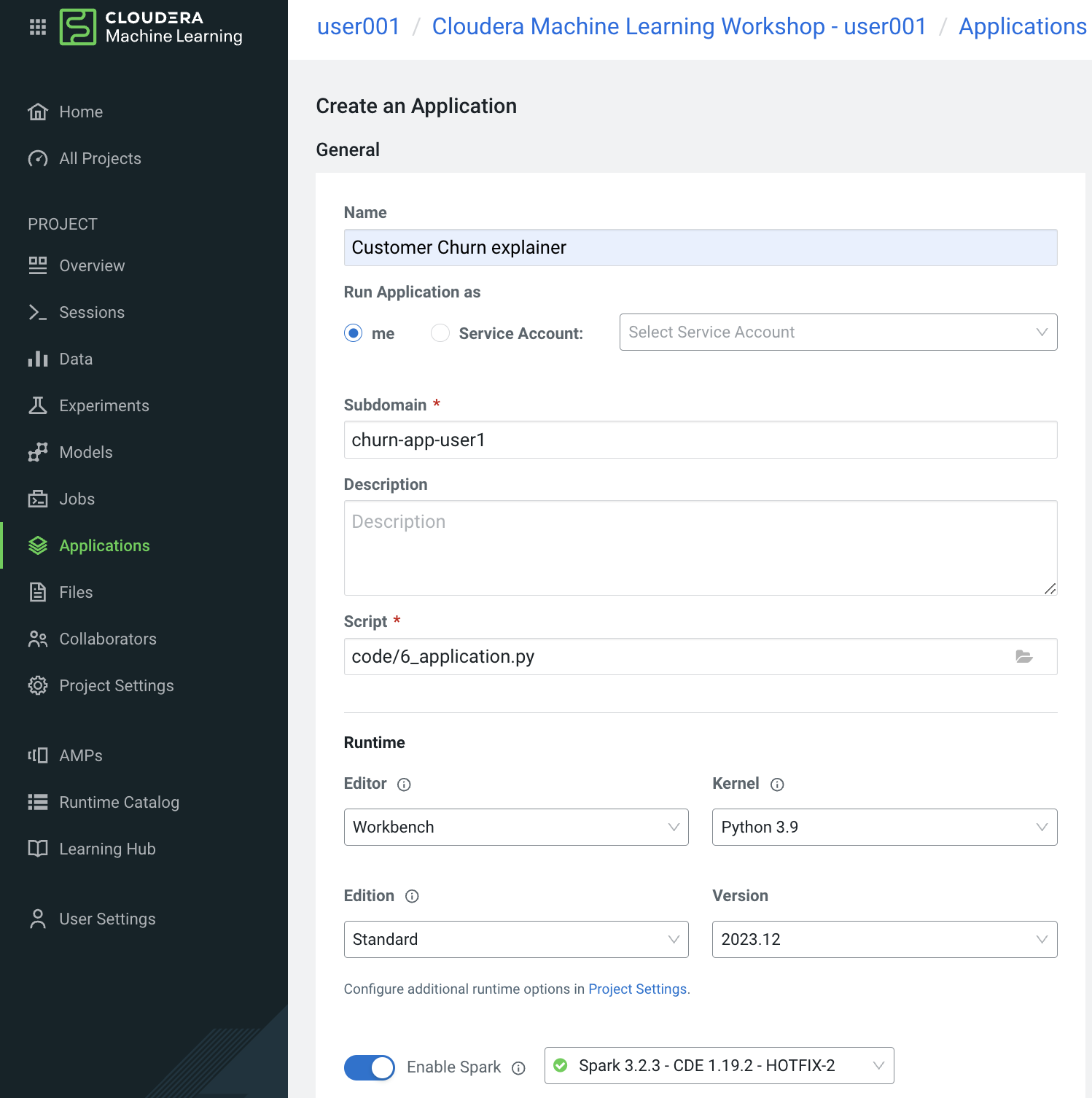
Task: Open the Editor dropdown showing Workbench
Action: (516, 827)
